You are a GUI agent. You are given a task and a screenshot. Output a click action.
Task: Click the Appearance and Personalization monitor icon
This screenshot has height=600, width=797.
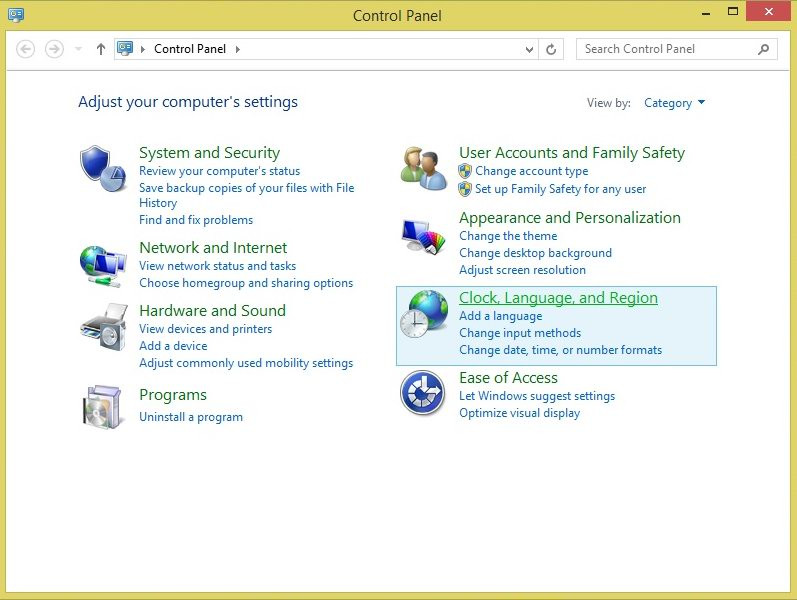(x=423, y=240)
